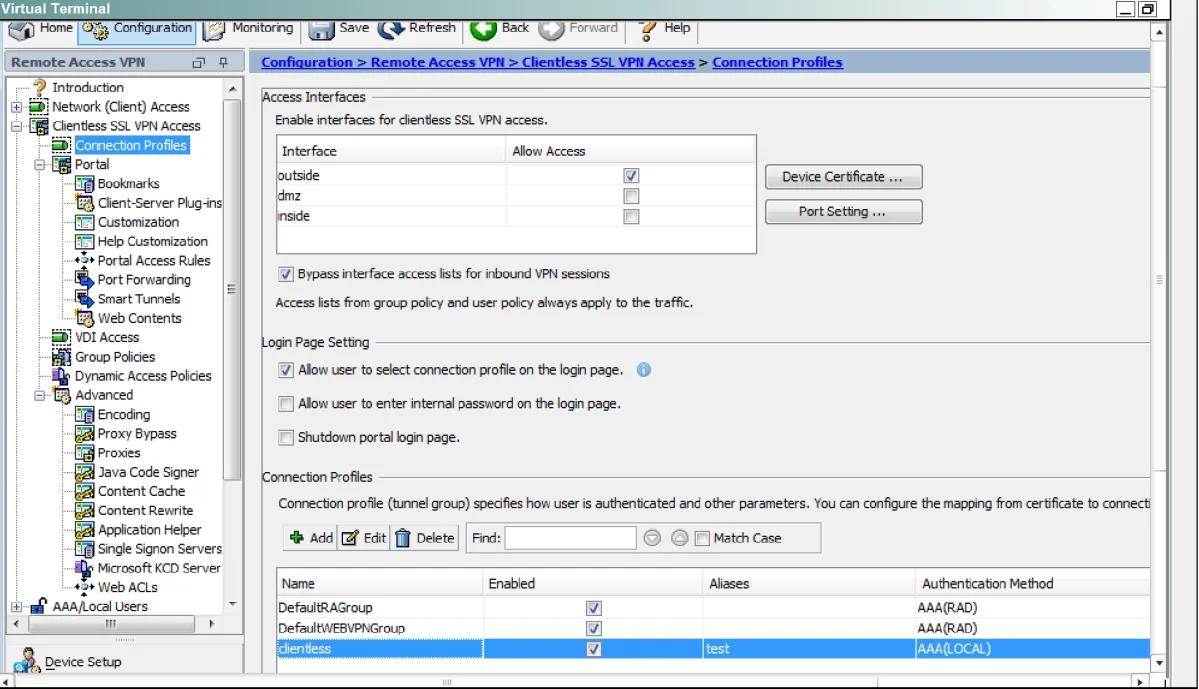The width and height of the screenshot is (1199, 689).
Task: Click the Java Code Signer icon
Action: click(x=84, y=472)
